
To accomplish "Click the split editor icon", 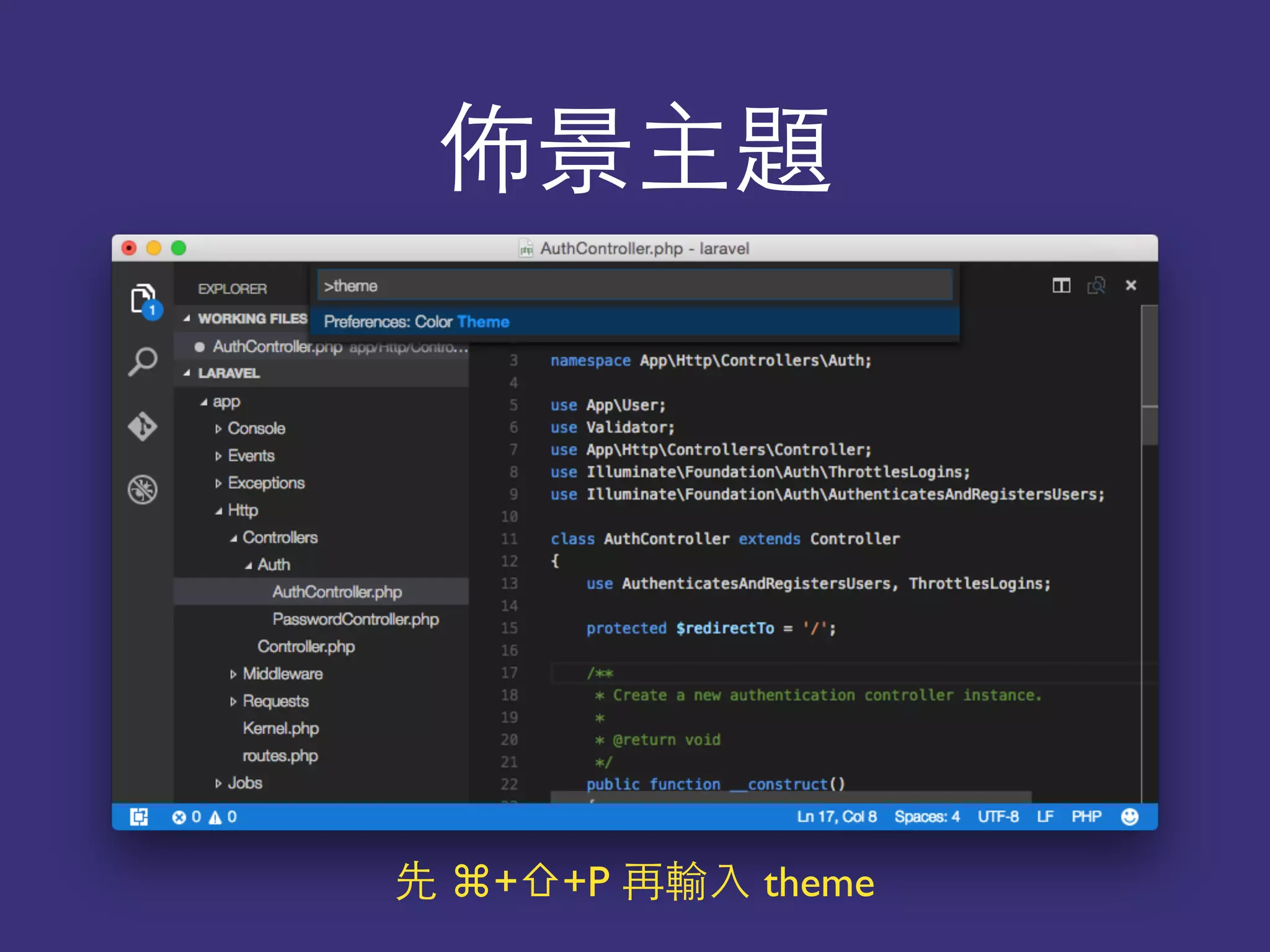I will [x=1062, y=286].
